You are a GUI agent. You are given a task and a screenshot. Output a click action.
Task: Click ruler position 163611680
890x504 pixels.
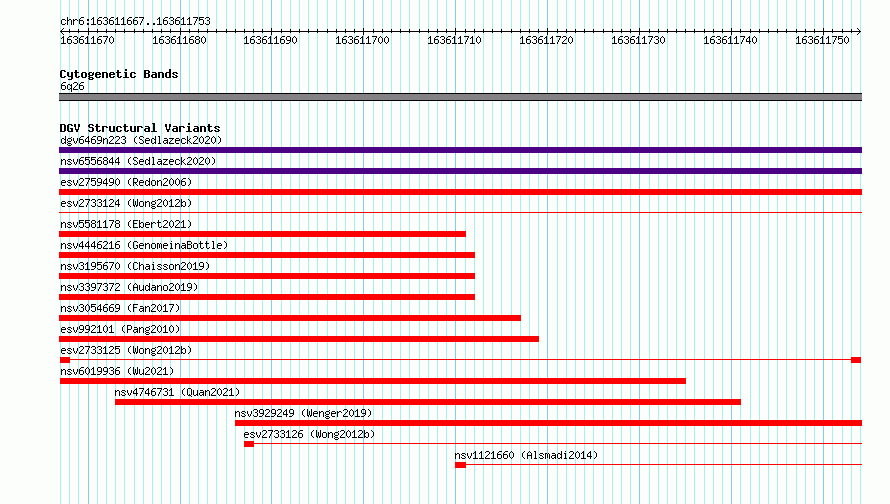click(x=179, y=40)
